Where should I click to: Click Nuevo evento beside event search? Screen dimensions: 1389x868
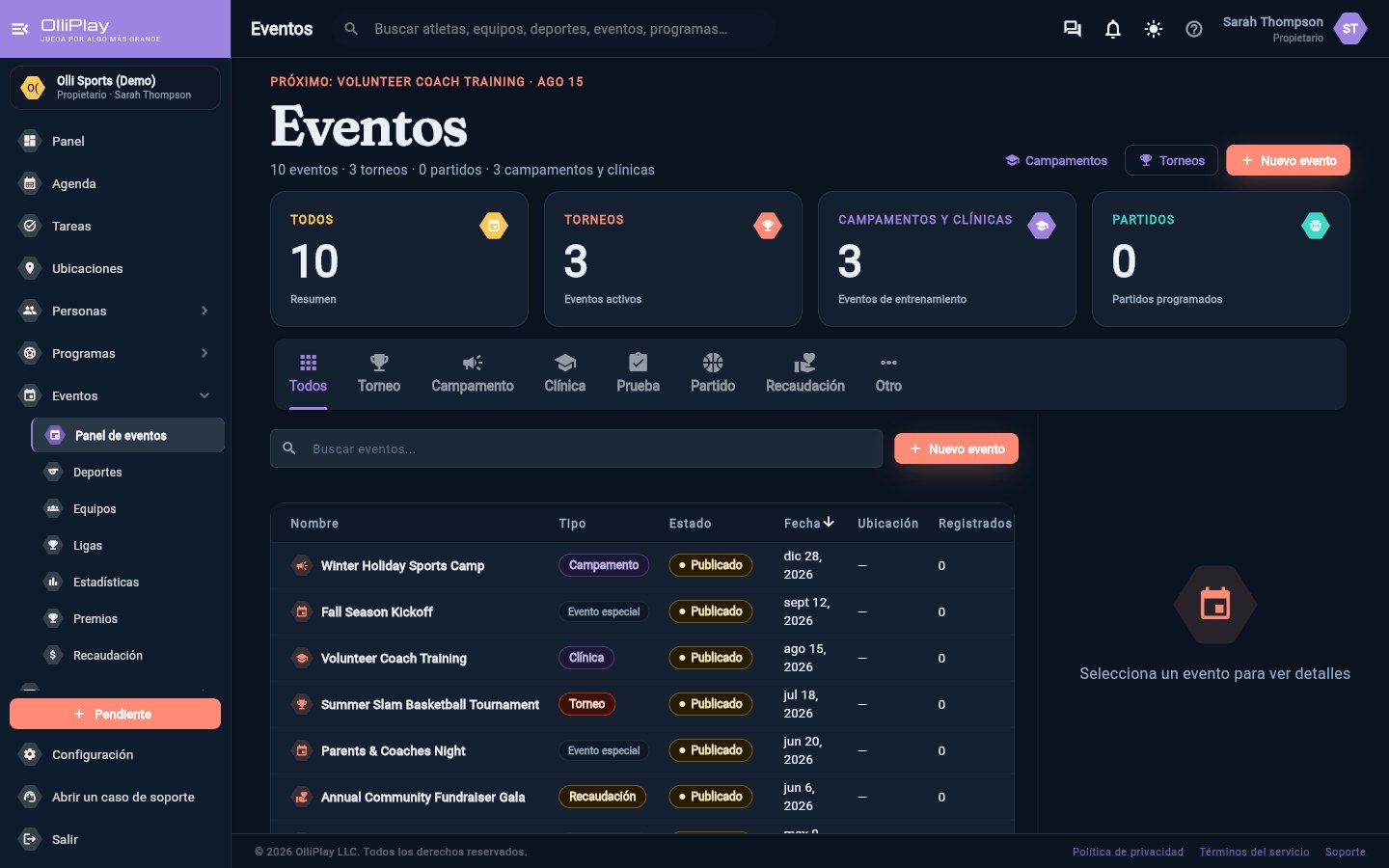point(956,448)
